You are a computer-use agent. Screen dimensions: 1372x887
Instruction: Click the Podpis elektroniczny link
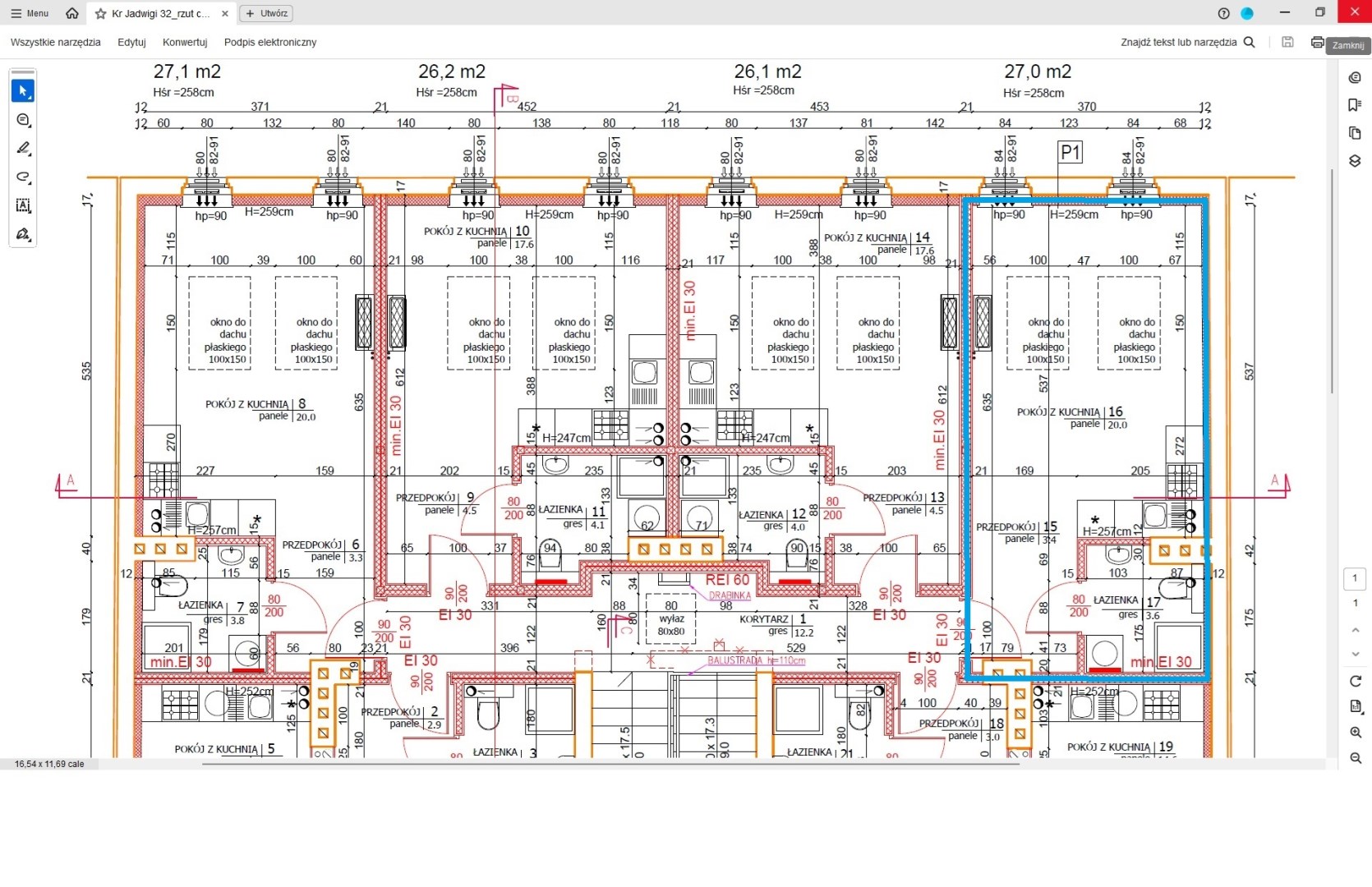pyautogui.click(x=269, y=42)
